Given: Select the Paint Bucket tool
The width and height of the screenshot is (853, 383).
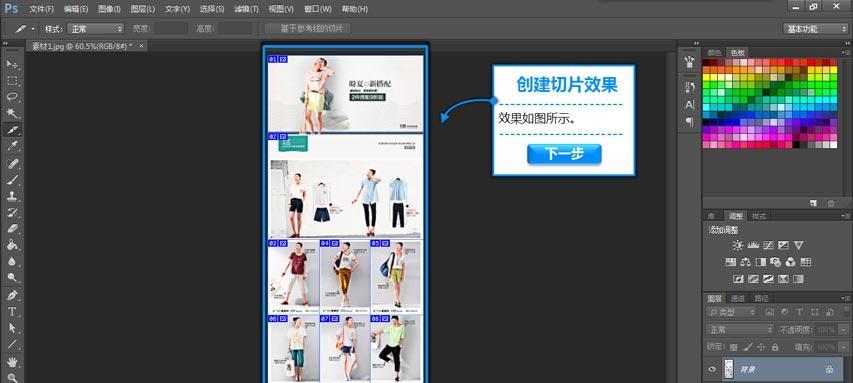Looking at the screenshot, I should (x=12, y=245).
